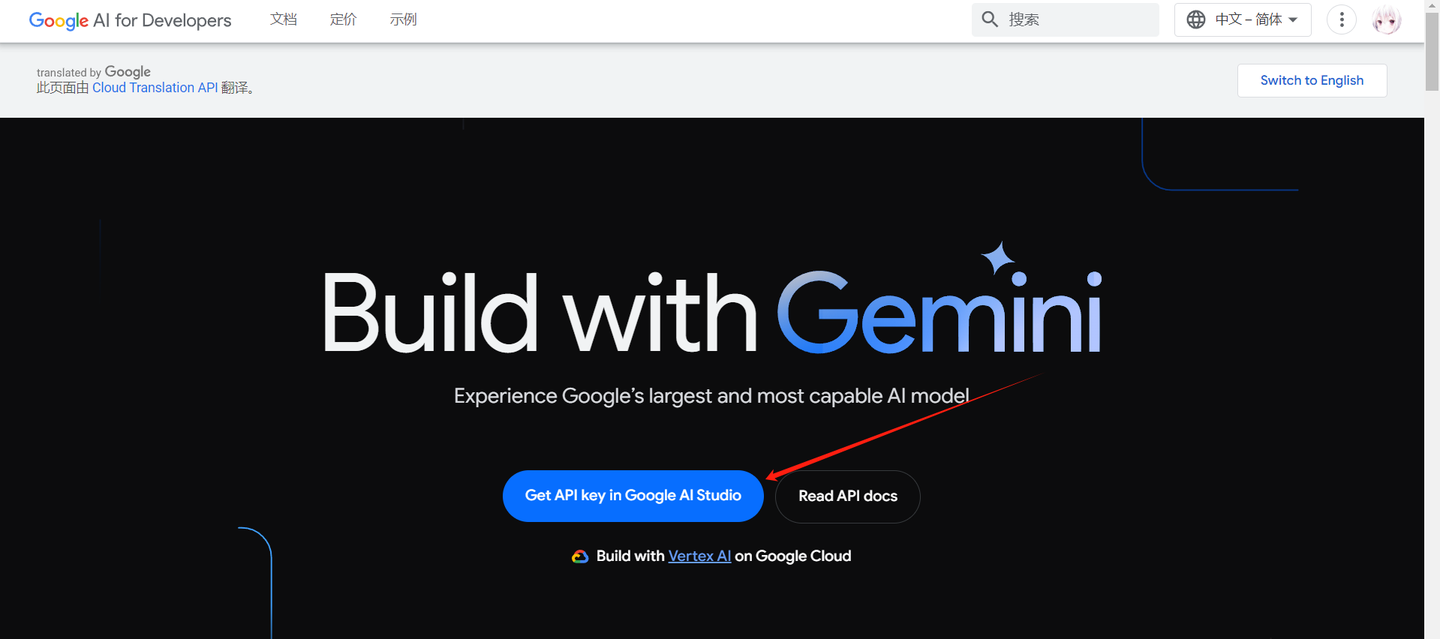1440x639 pixels.
Task: Click the Read API docs button
Action: click(847, 496)
